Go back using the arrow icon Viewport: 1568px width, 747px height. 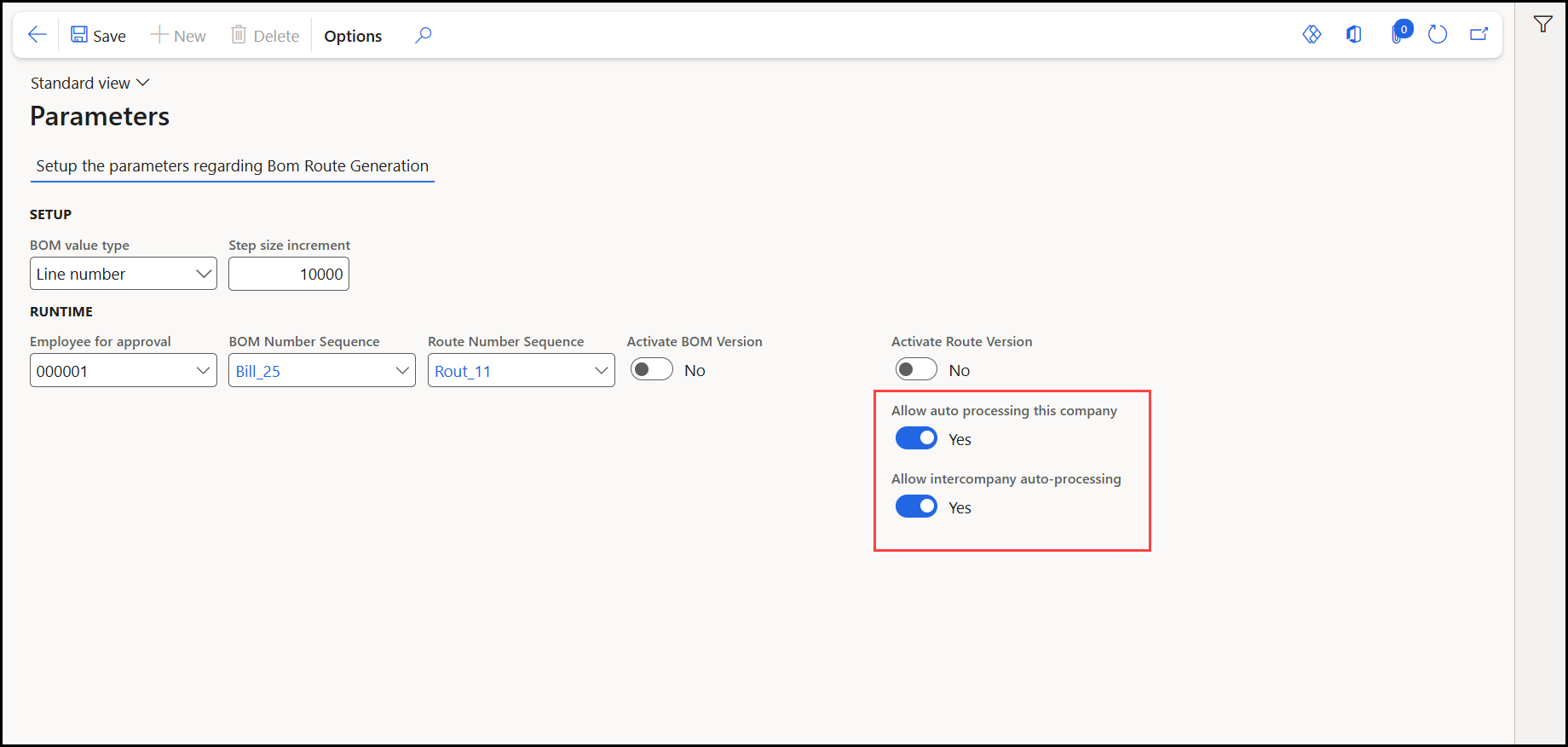click(37, 35)
